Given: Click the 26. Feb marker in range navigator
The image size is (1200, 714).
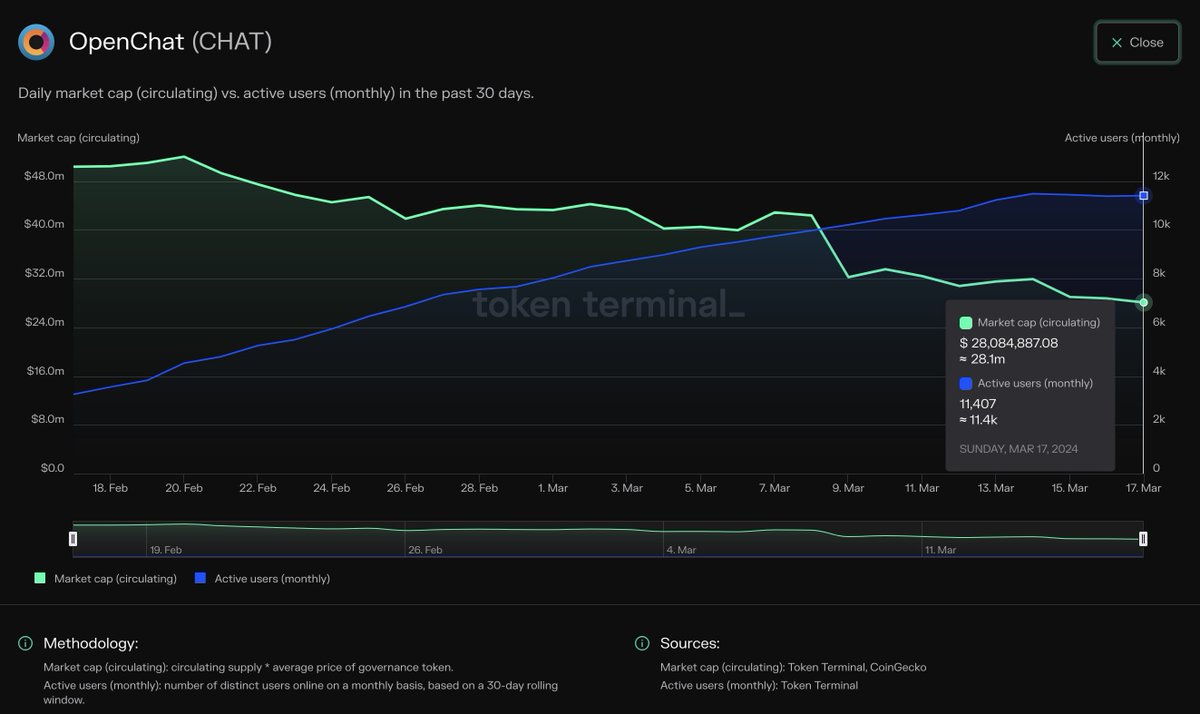Looking at the screenshot, I should [424, 550].
